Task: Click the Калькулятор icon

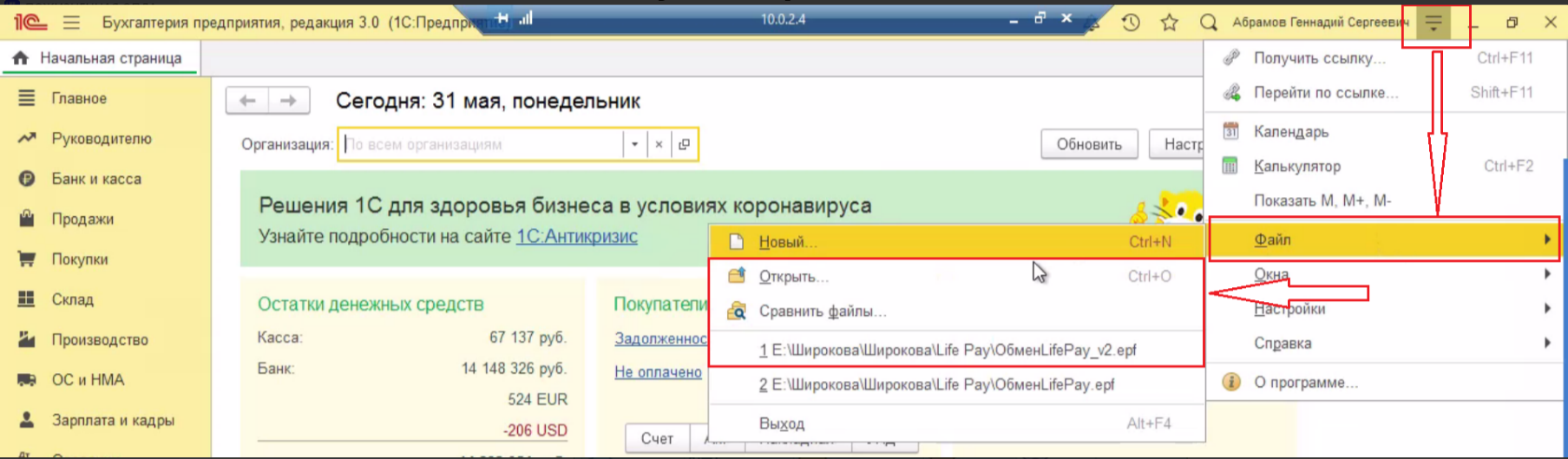Action: pyautogui.click(x=1230, y=166)
